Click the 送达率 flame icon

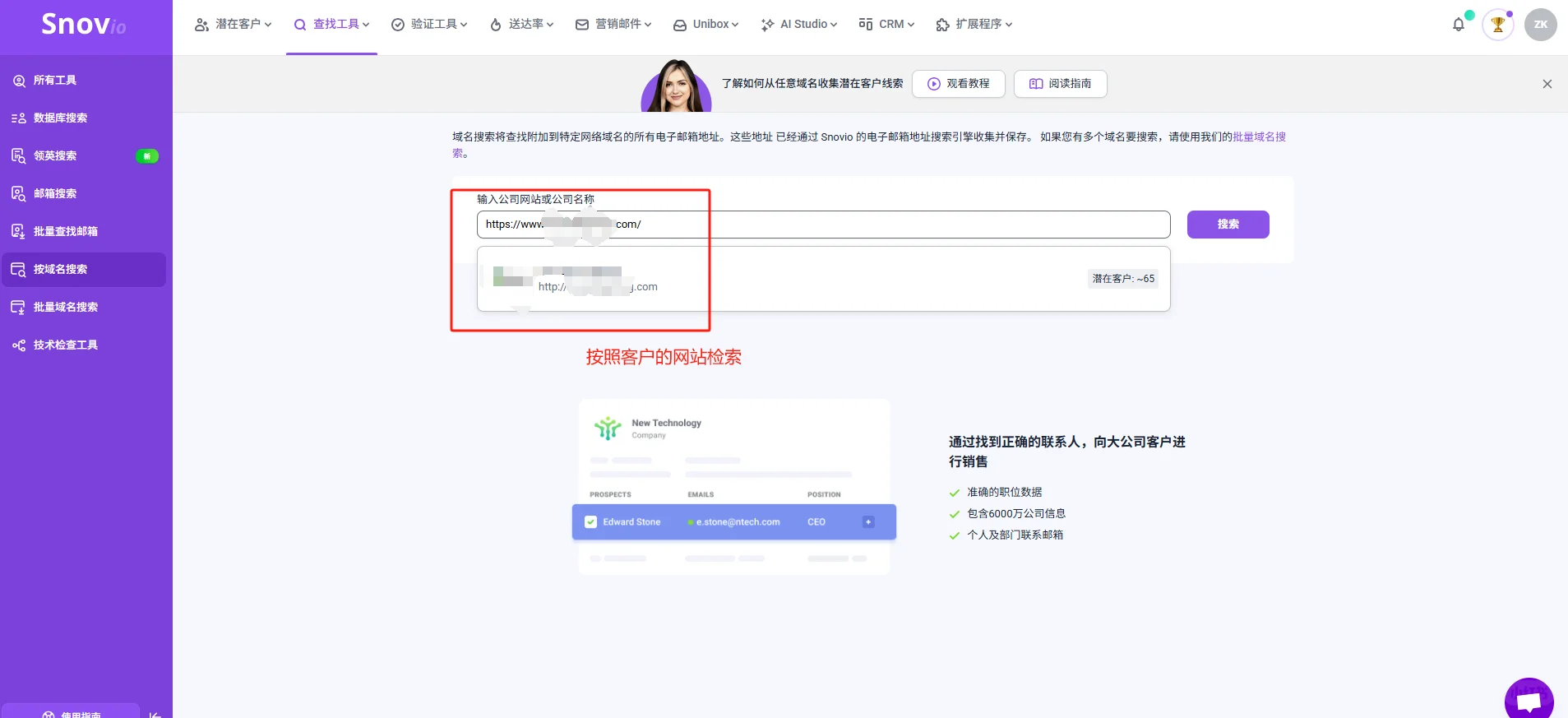point(496,25)
